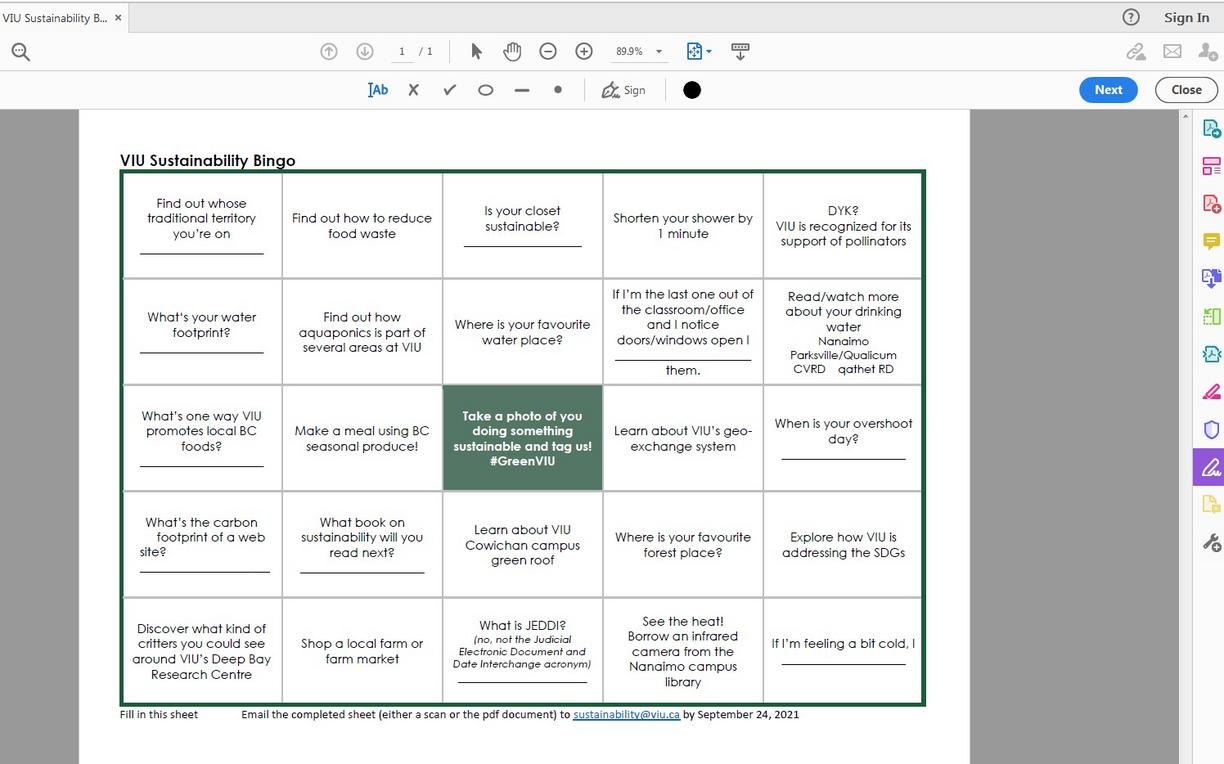The height and width of the screenshot is (764, 1224).
Task: Select the Circle annotation tool
Action: 485,89
